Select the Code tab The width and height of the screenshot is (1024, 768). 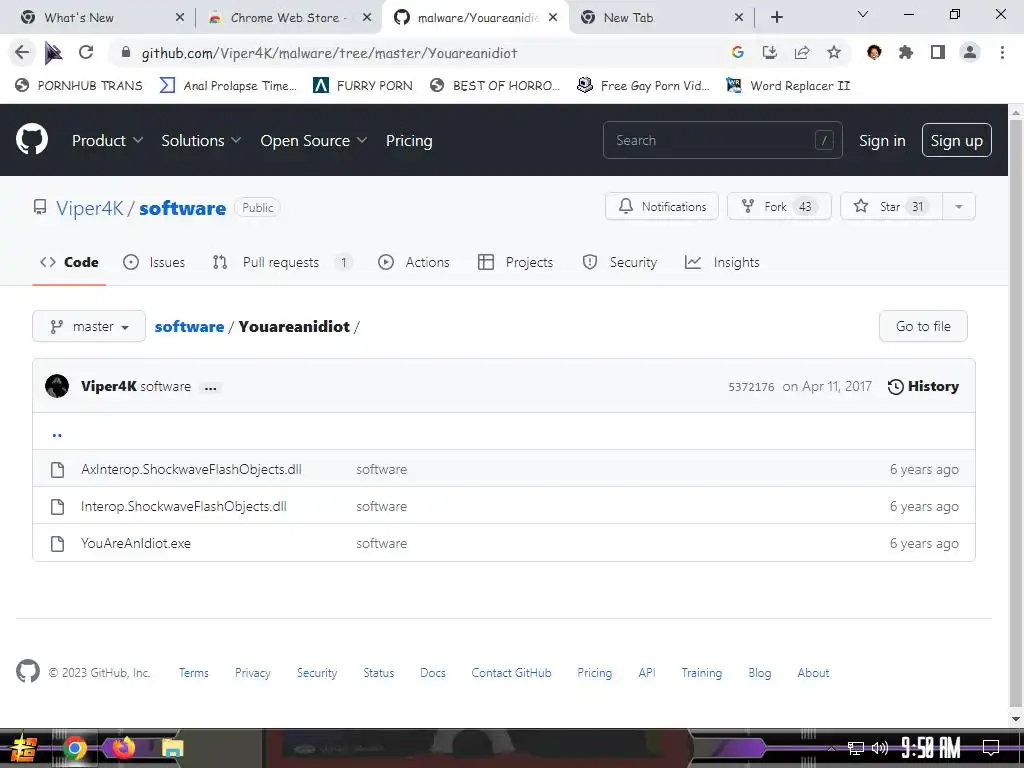pyautogui.click(x=69, y=263)
